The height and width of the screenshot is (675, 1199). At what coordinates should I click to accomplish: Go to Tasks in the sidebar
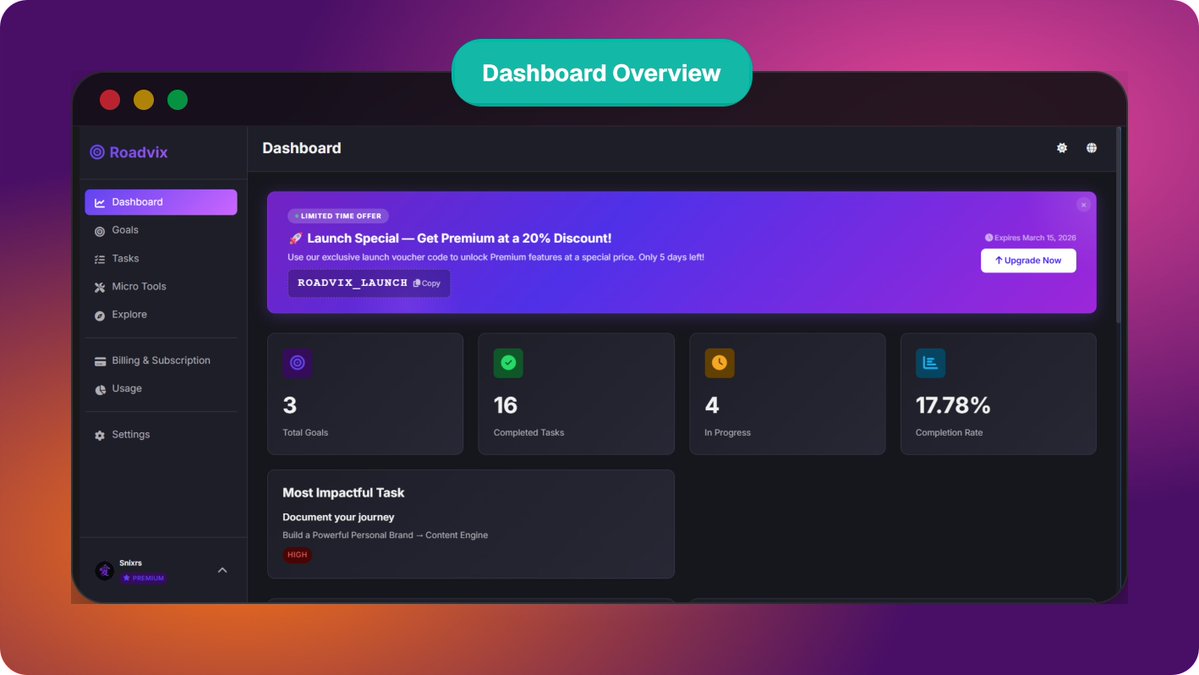tap(161, 258)
